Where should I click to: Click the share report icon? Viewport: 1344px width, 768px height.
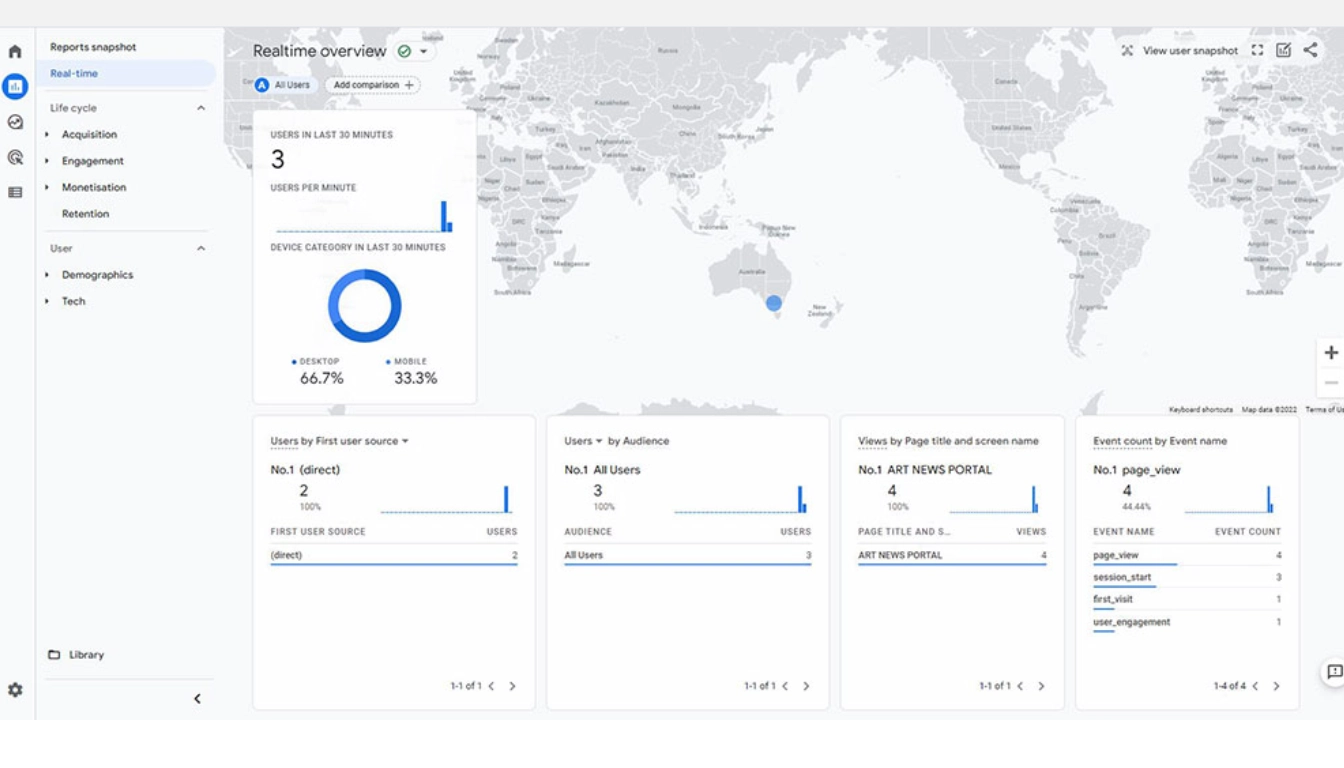[1310, 50]
